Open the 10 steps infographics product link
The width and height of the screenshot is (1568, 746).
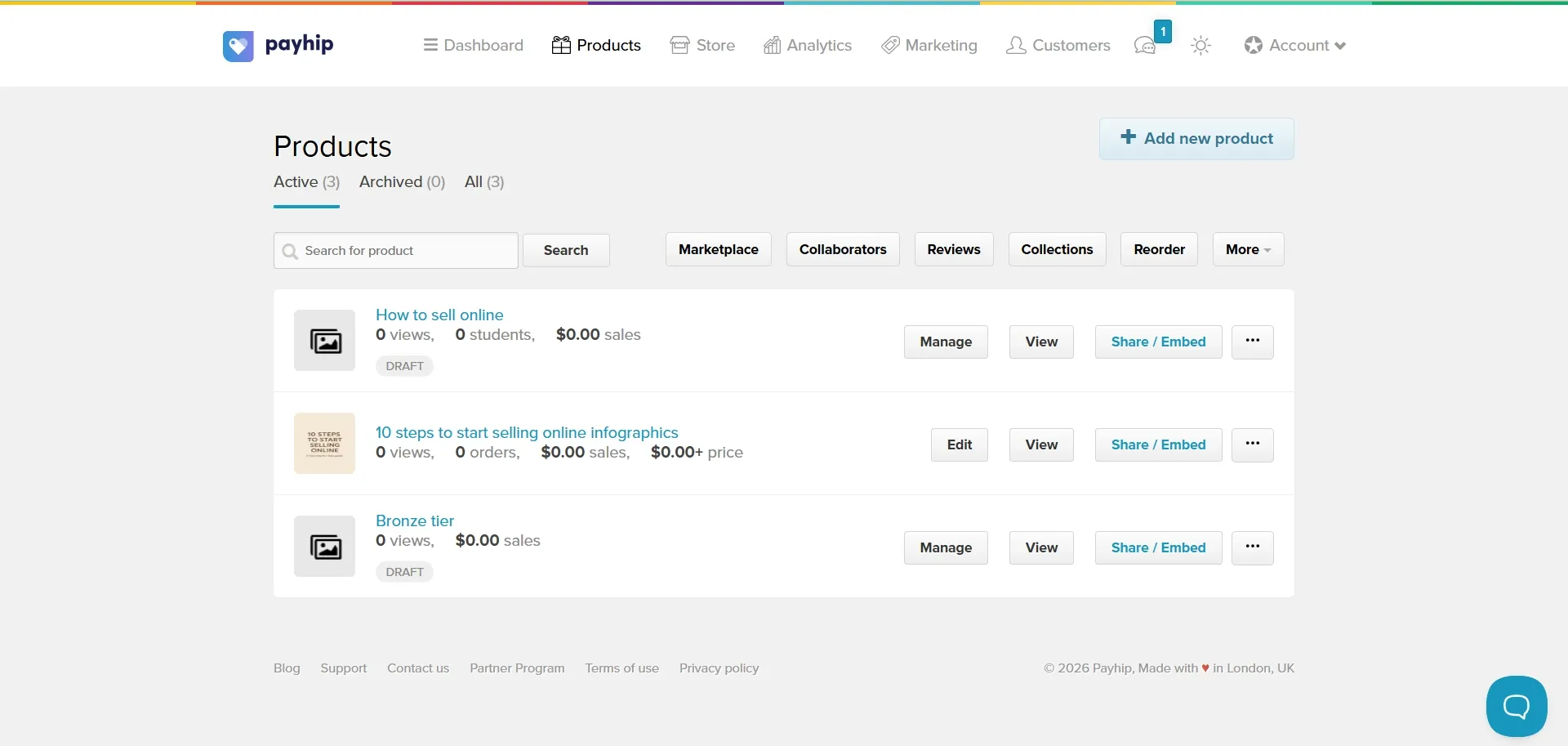point(527,432)
